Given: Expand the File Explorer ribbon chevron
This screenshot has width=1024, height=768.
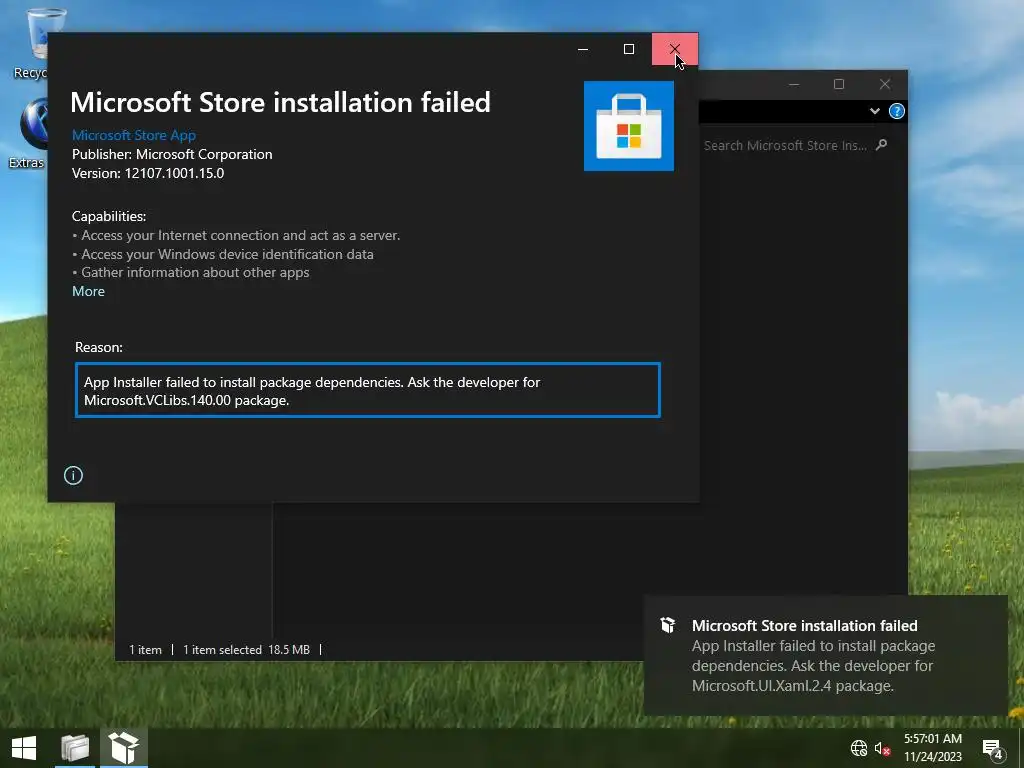Looking at the screenshot, I should coord(874,111).
